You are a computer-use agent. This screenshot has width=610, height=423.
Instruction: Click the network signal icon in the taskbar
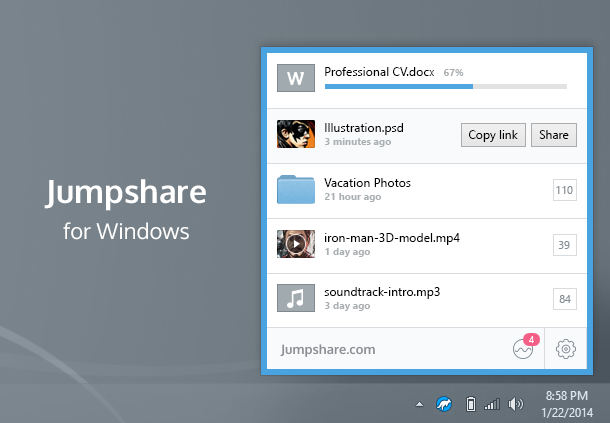click(x=492, y=404)
